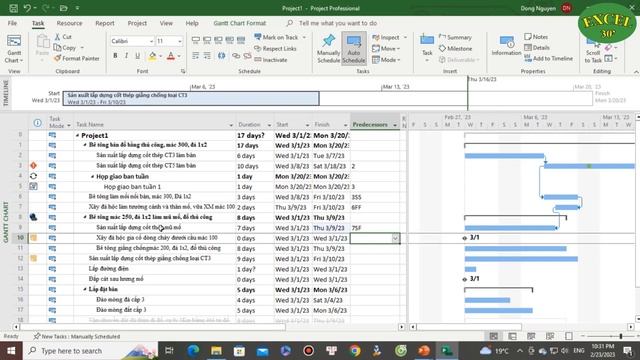The image size is (640, 360).
Task: Switch to the Project tab
Action: [137, 23]
